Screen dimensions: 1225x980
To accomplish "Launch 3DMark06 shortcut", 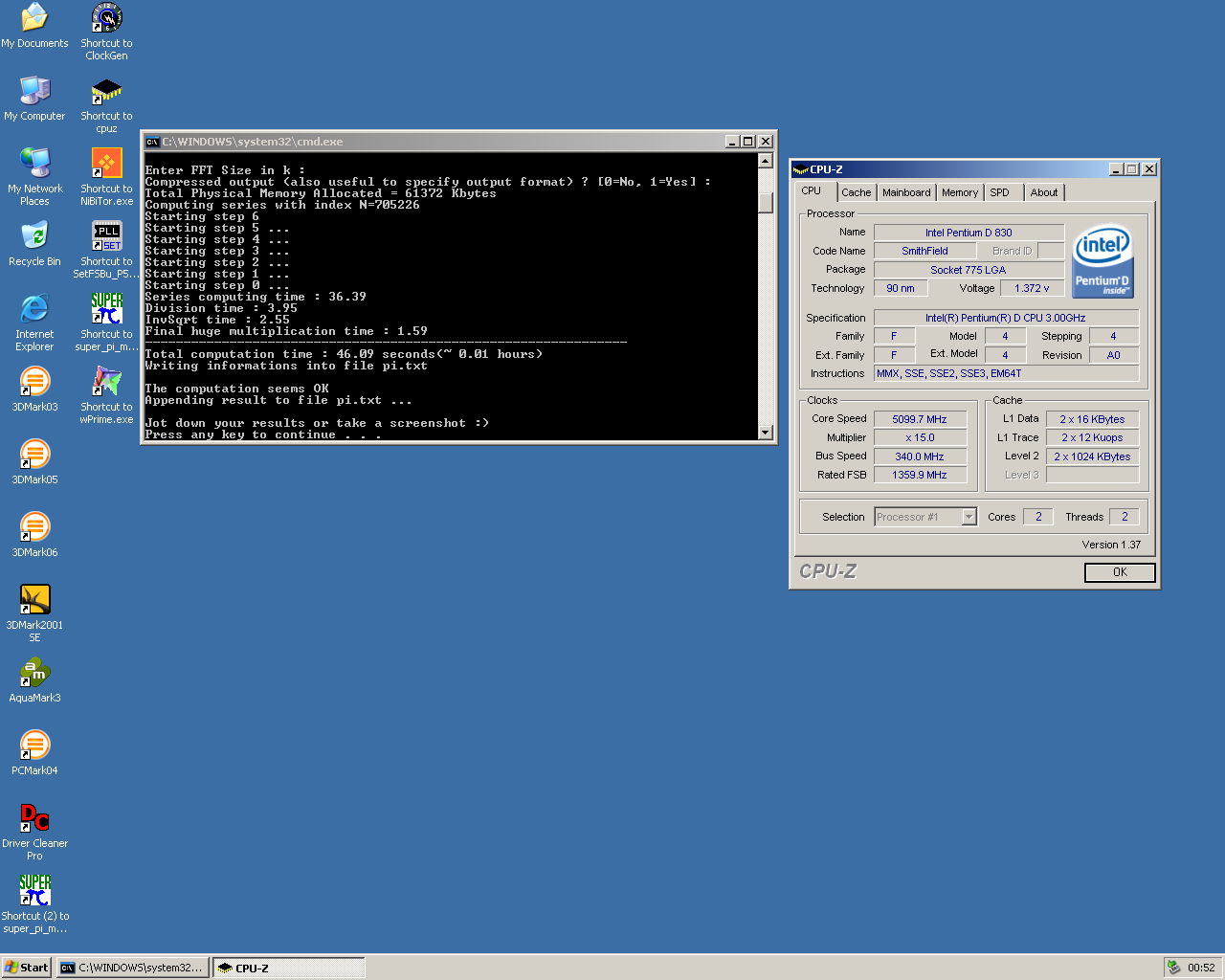I will tap(34, 535).
